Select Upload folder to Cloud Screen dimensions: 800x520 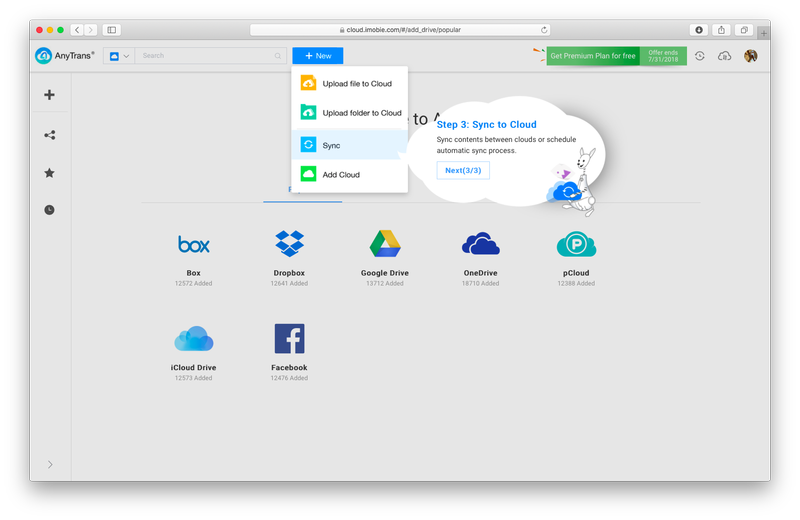coord(349,113)
